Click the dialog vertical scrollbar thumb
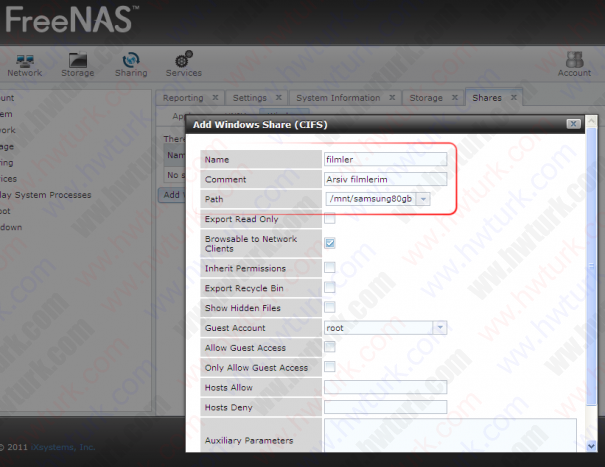The width and height of the screenshot is (605, 467). [x=591, y=266]
